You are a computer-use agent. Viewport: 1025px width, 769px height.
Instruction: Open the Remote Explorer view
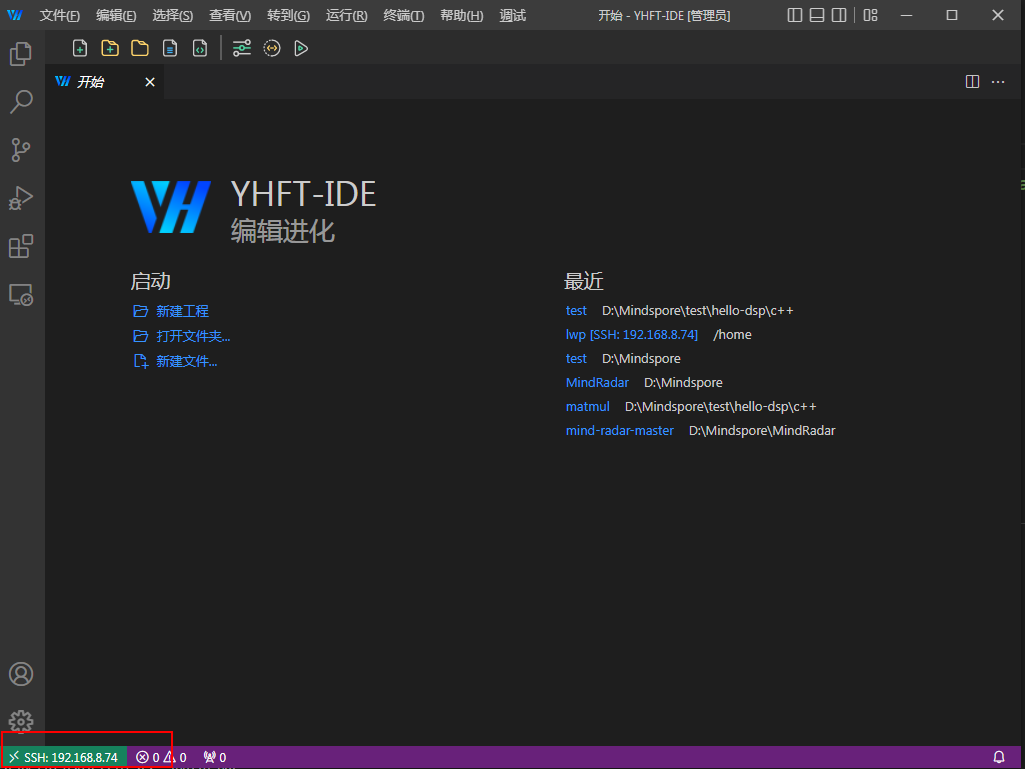click(x=21, y=295)
